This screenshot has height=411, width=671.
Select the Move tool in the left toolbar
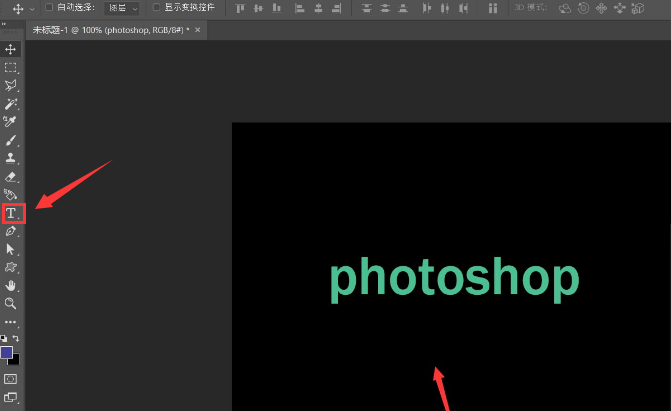point(10,49)
